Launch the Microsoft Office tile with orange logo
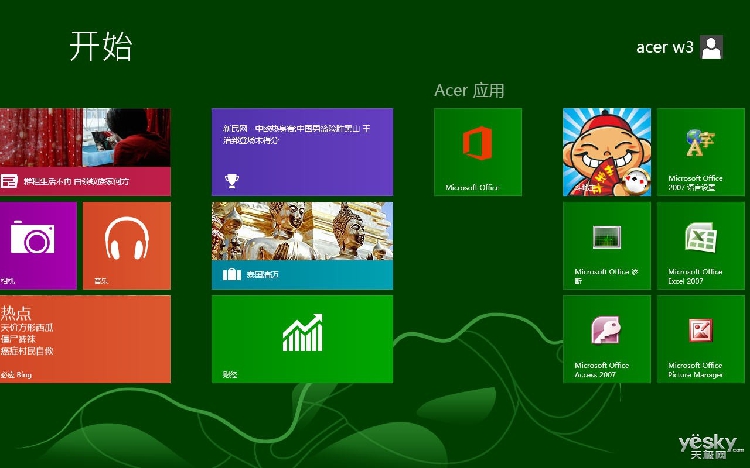The width and height of the screenshot is (750, 468). tap(478, 152)
